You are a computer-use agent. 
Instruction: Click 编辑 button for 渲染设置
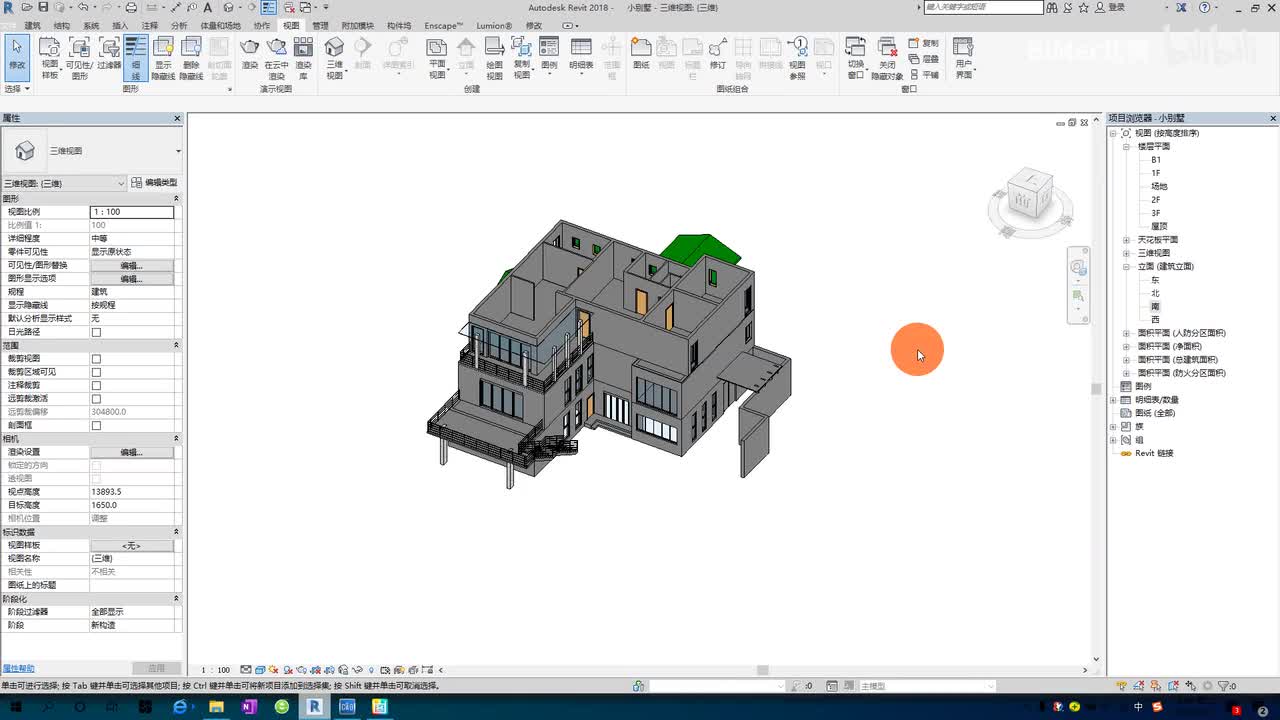click(x=132, y=452)
